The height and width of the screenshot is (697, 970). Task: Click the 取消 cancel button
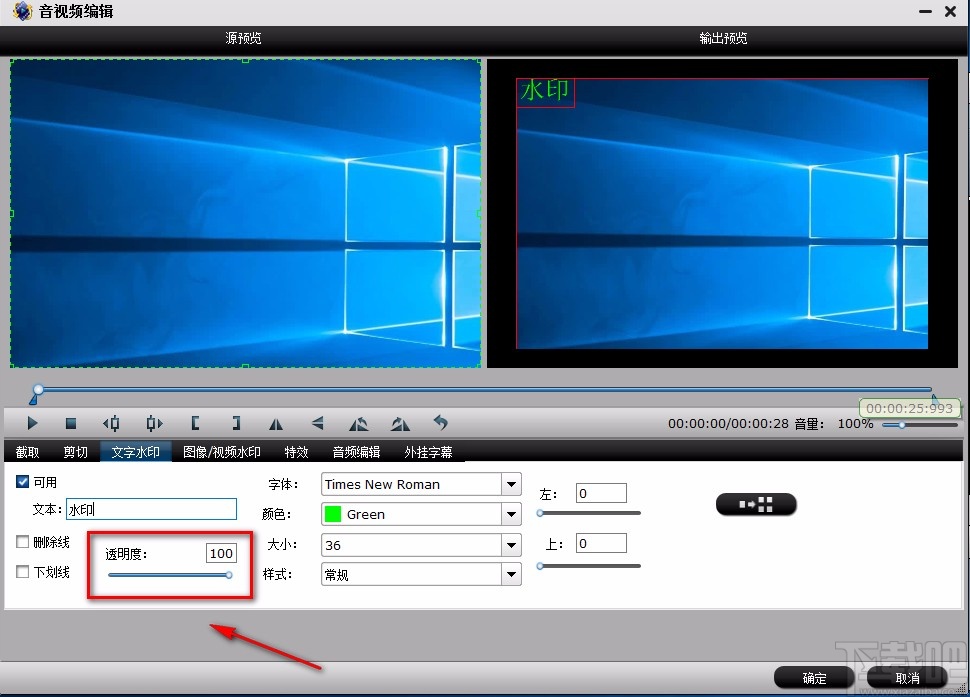coord(906,677)
